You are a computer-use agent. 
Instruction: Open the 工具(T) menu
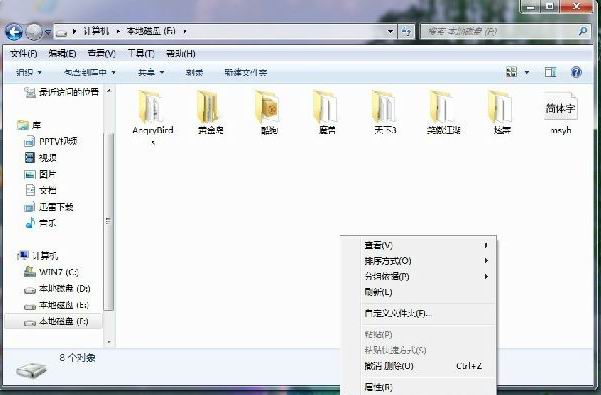point(141,54)
